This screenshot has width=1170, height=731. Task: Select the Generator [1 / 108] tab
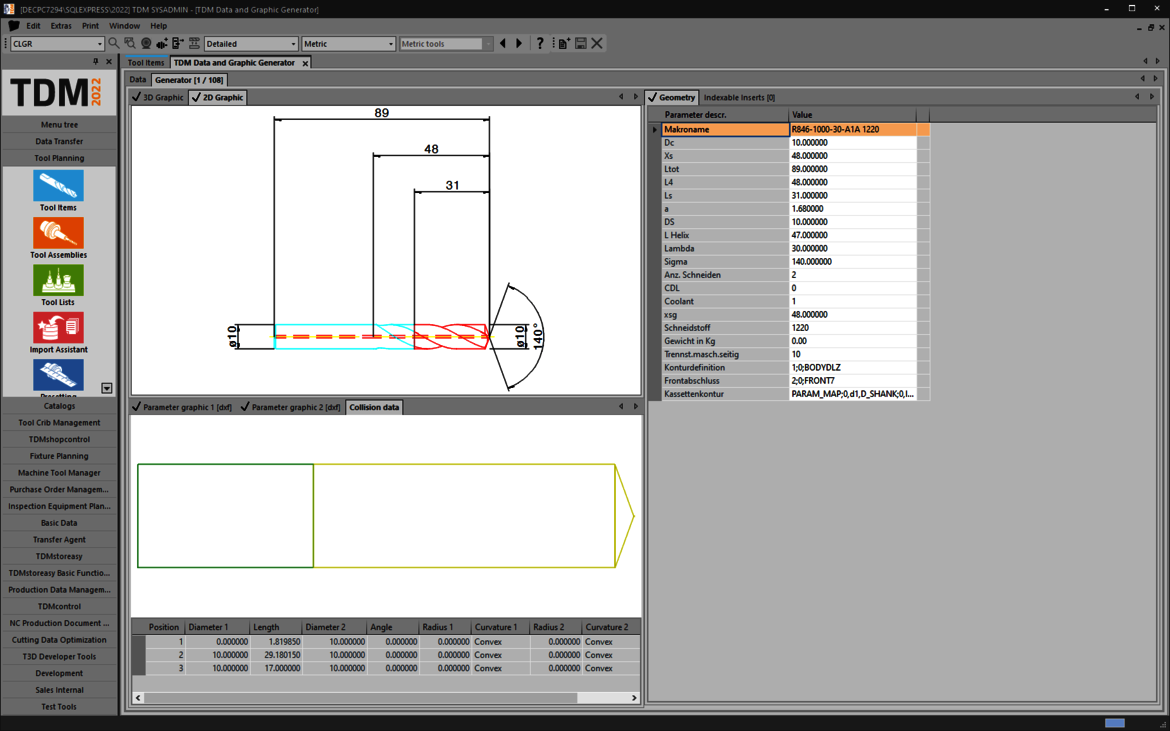click(189, 80)
